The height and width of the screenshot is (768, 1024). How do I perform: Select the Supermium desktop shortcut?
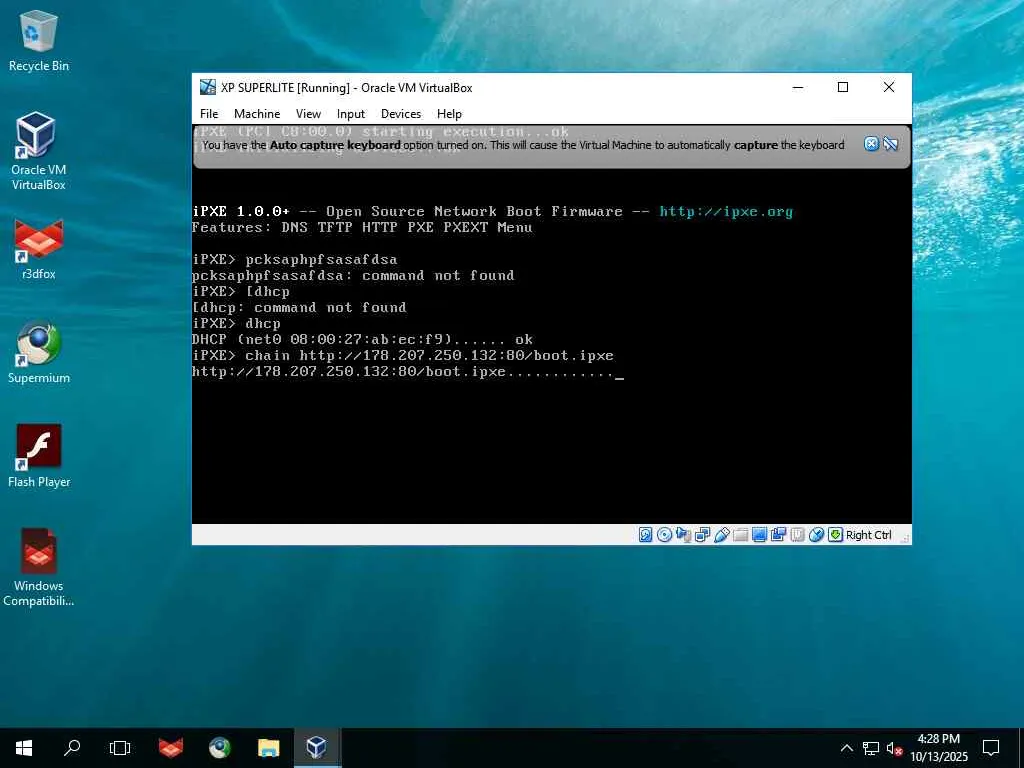click(39, 353)
